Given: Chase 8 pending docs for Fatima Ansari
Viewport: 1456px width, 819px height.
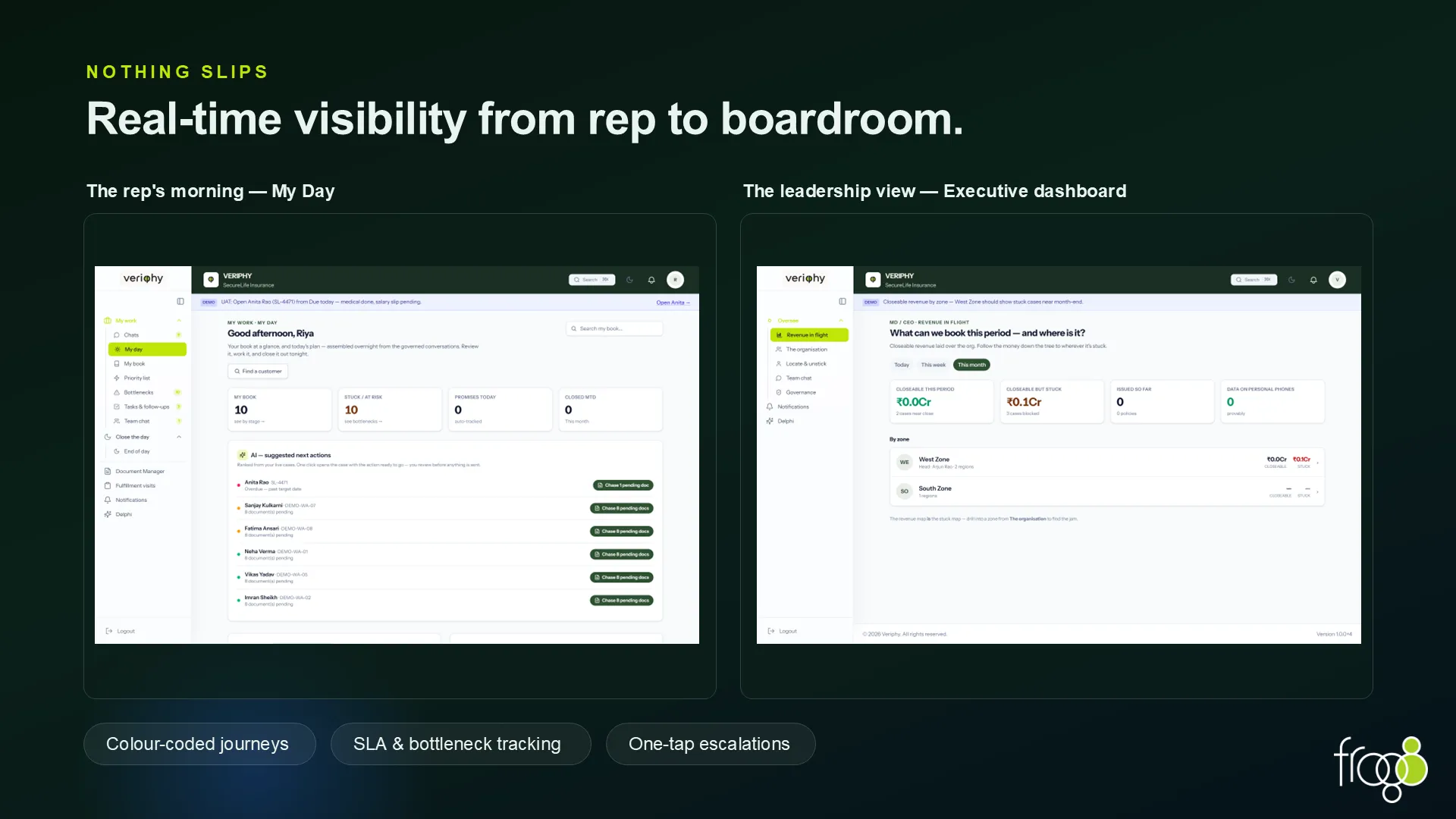Looking at the screenshot, I should 622,532.
